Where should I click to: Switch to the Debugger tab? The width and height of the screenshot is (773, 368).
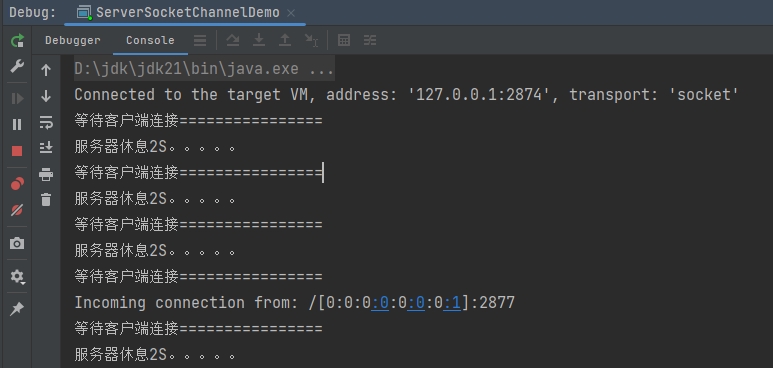72,40
